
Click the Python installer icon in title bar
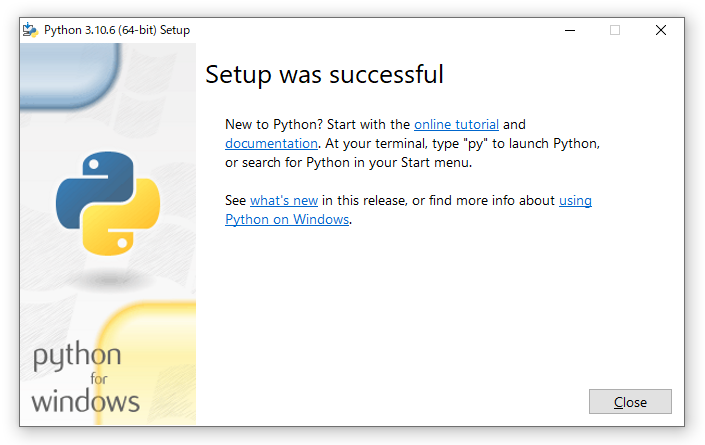(x=30, y=30)
